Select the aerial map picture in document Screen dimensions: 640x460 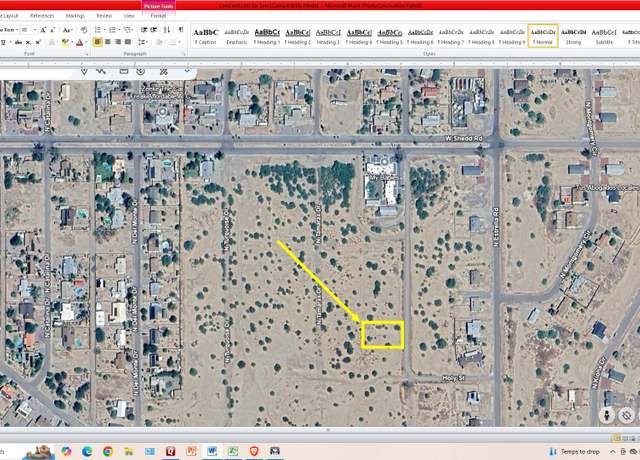click(x=320, y=248)
